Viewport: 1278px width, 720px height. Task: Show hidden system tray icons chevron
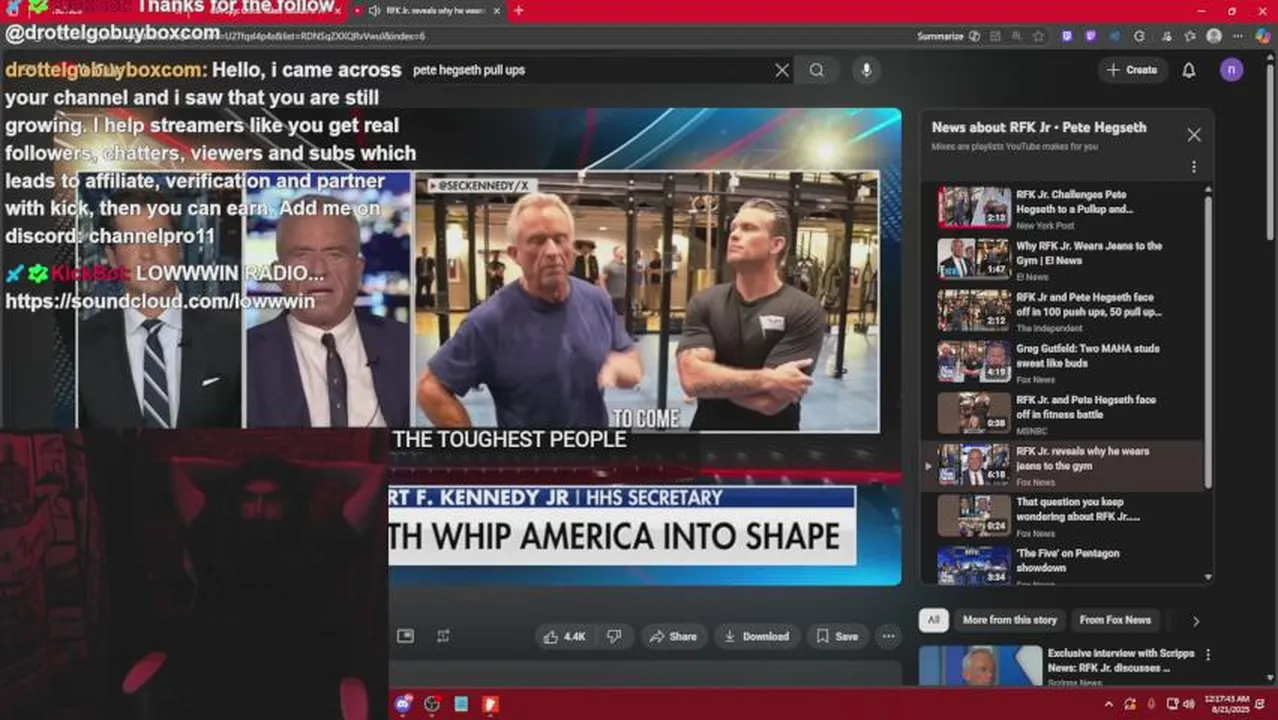click(x=1108, y=704)
